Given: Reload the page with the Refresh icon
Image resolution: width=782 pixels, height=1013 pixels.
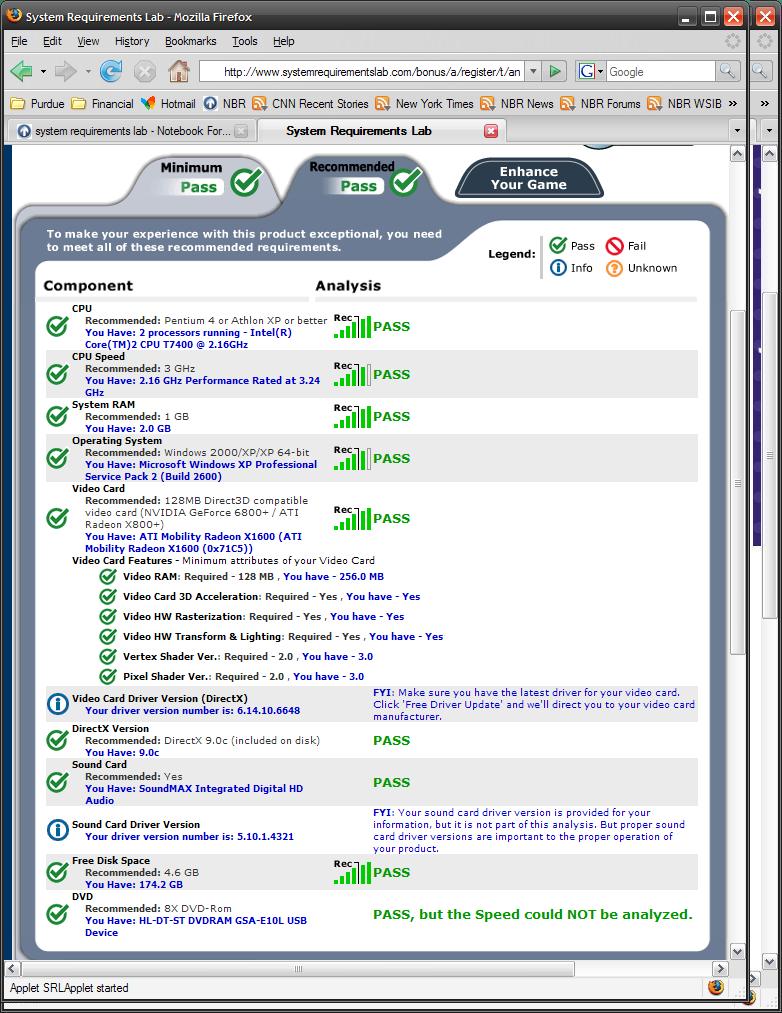Looking at the screenshot, I should click(111, 71).
